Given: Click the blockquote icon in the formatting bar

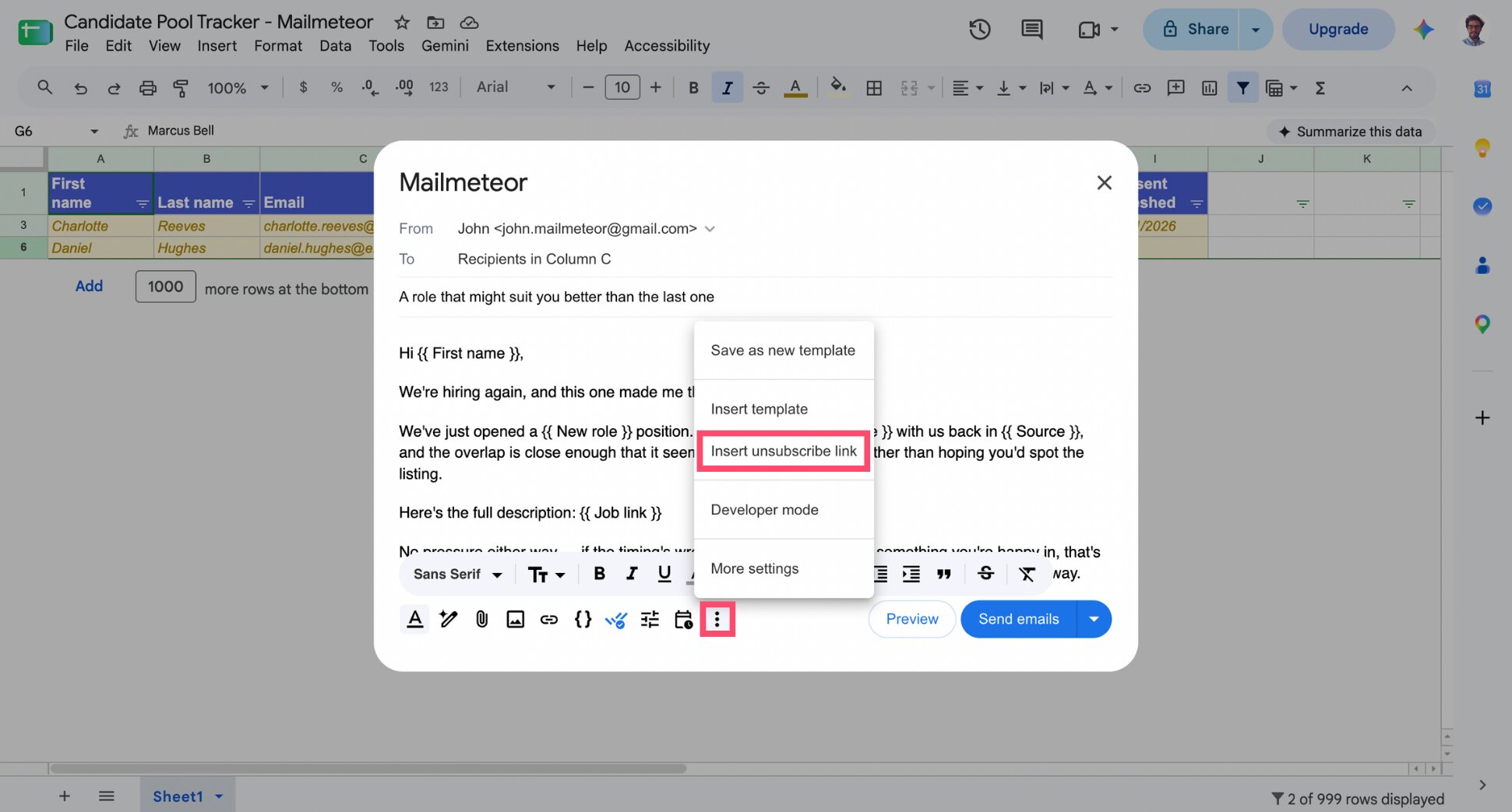Looking at the screenshot, I should pos(943,574).
